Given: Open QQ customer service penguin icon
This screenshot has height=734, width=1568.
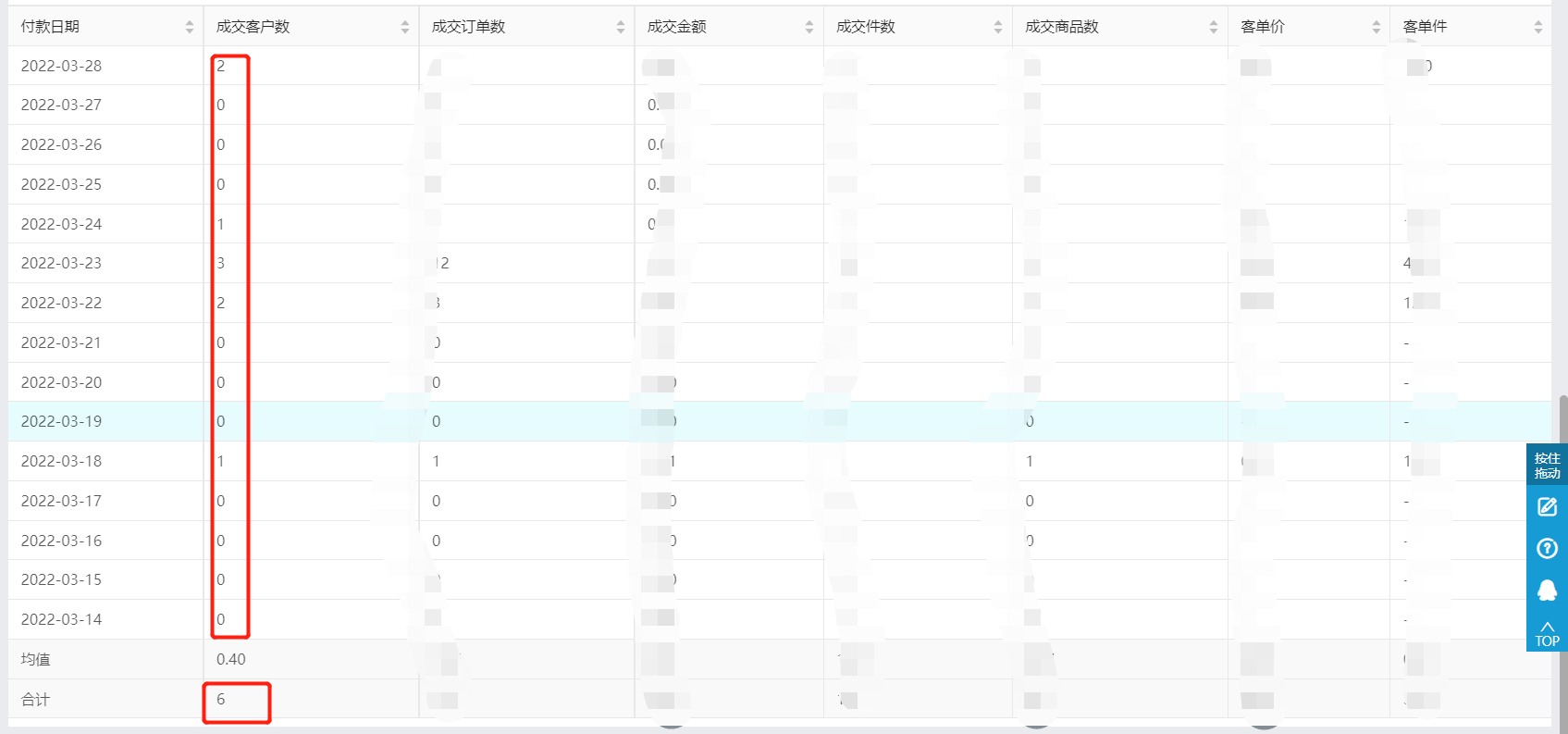Looking at the screenshot, I should (x=1547, y=590).
